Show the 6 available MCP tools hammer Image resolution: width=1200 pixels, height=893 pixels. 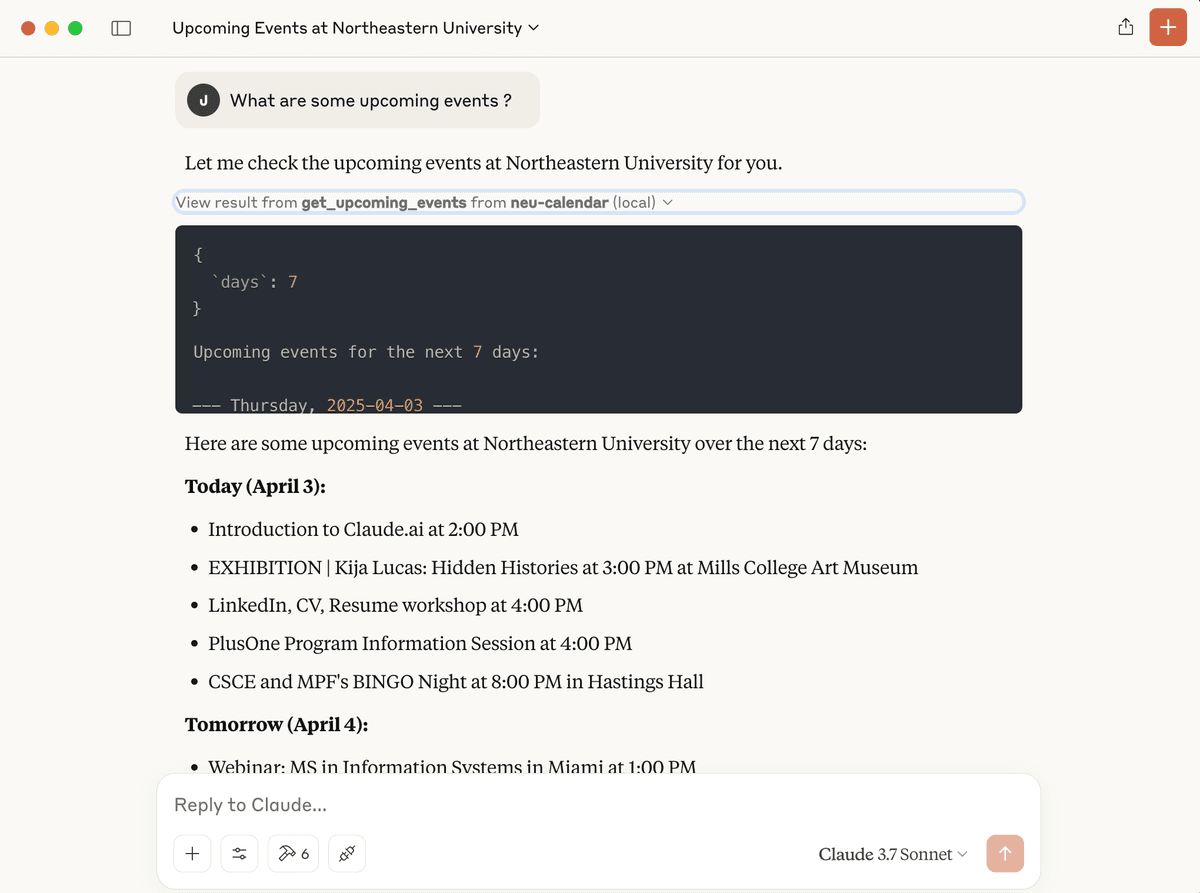[x=293, y=854]
